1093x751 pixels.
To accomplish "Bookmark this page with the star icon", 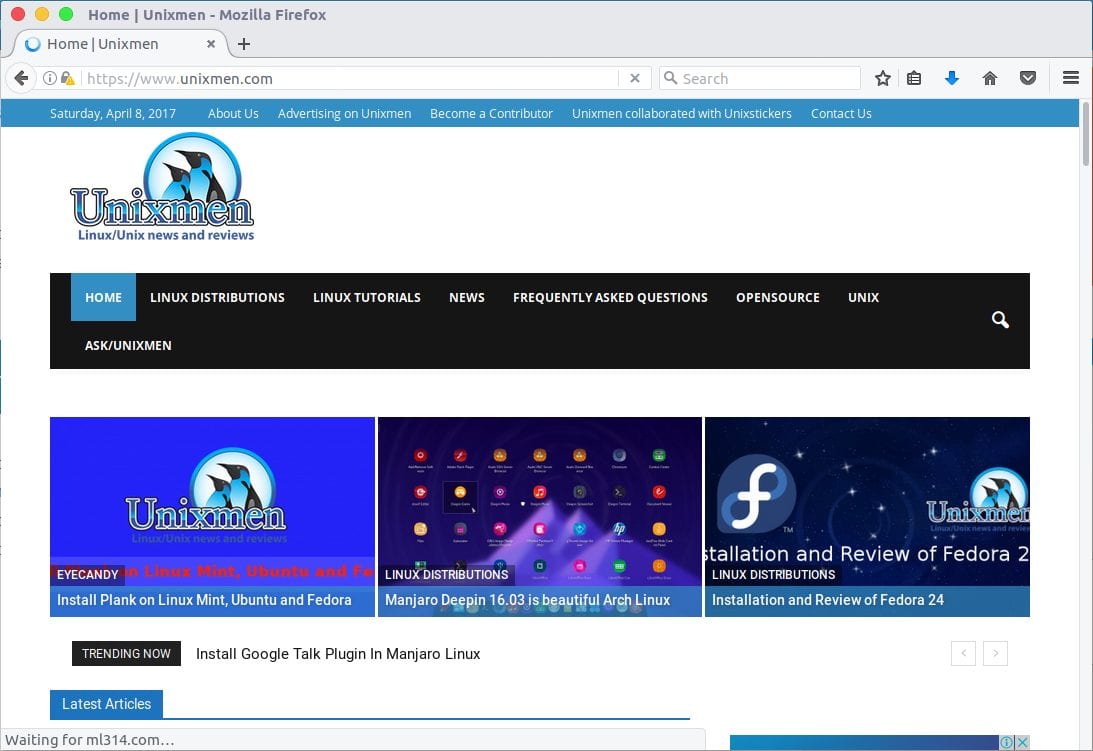I will pos(882,78).
